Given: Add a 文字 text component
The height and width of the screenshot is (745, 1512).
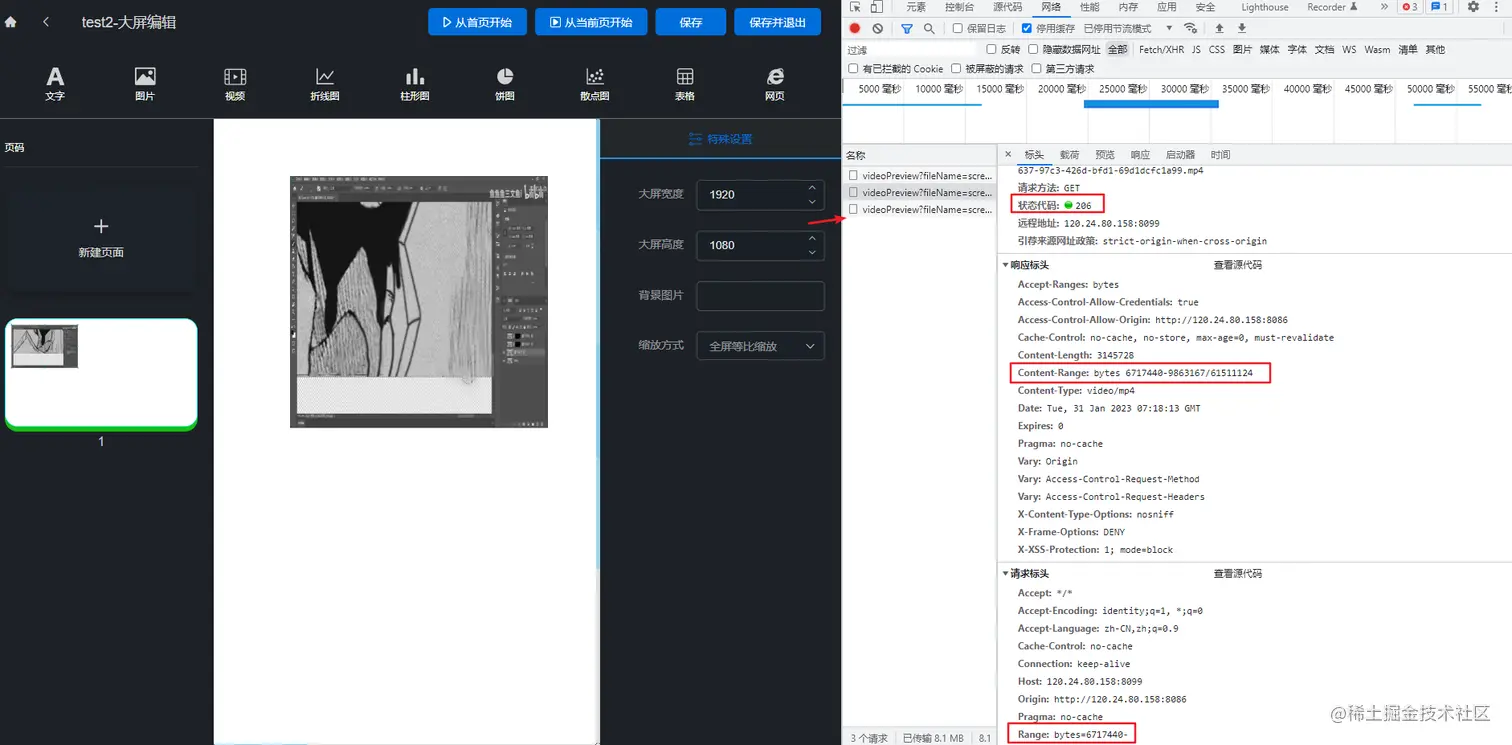Looking at the screenshot, I should point(55,84).
